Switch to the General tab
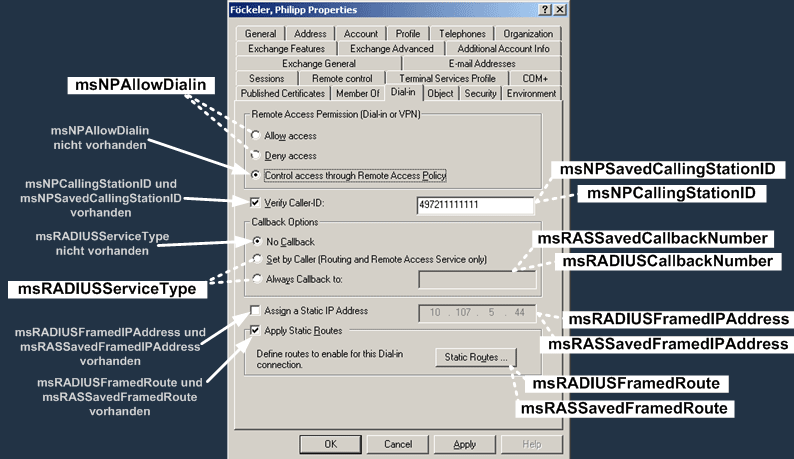 (x=260, y=33)
